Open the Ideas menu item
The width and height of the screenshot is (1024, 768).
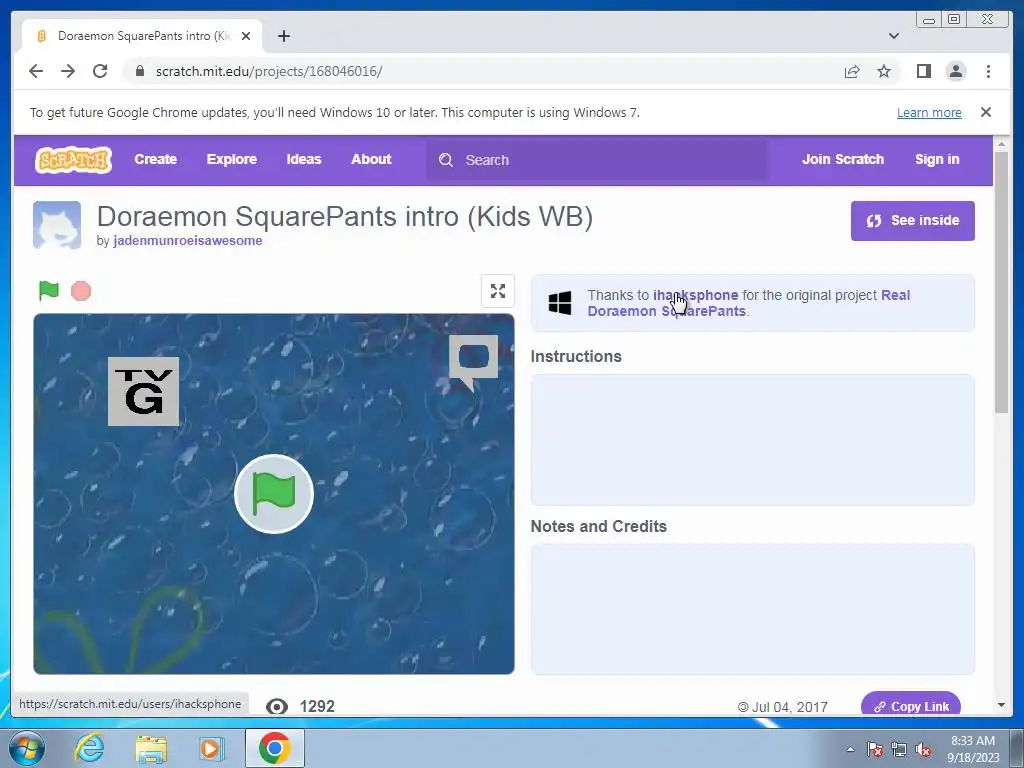click(304, 159)
